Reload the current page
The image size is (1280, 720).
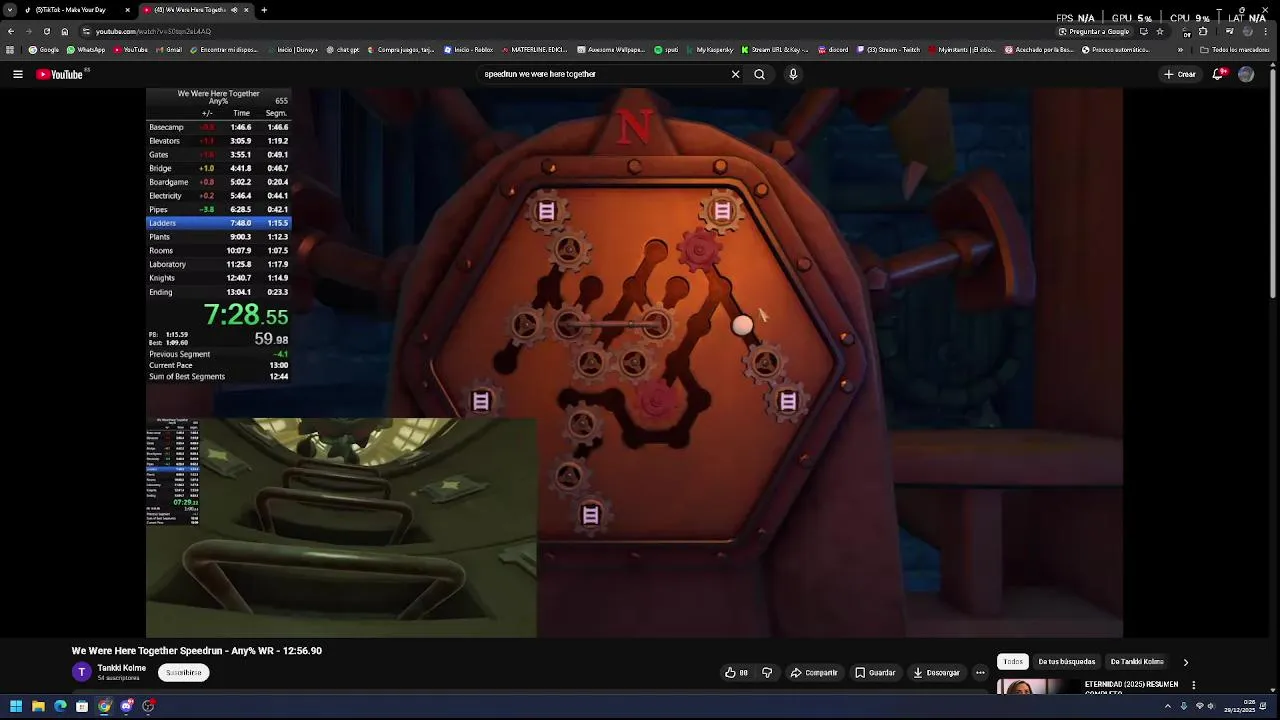coord(46,31)
